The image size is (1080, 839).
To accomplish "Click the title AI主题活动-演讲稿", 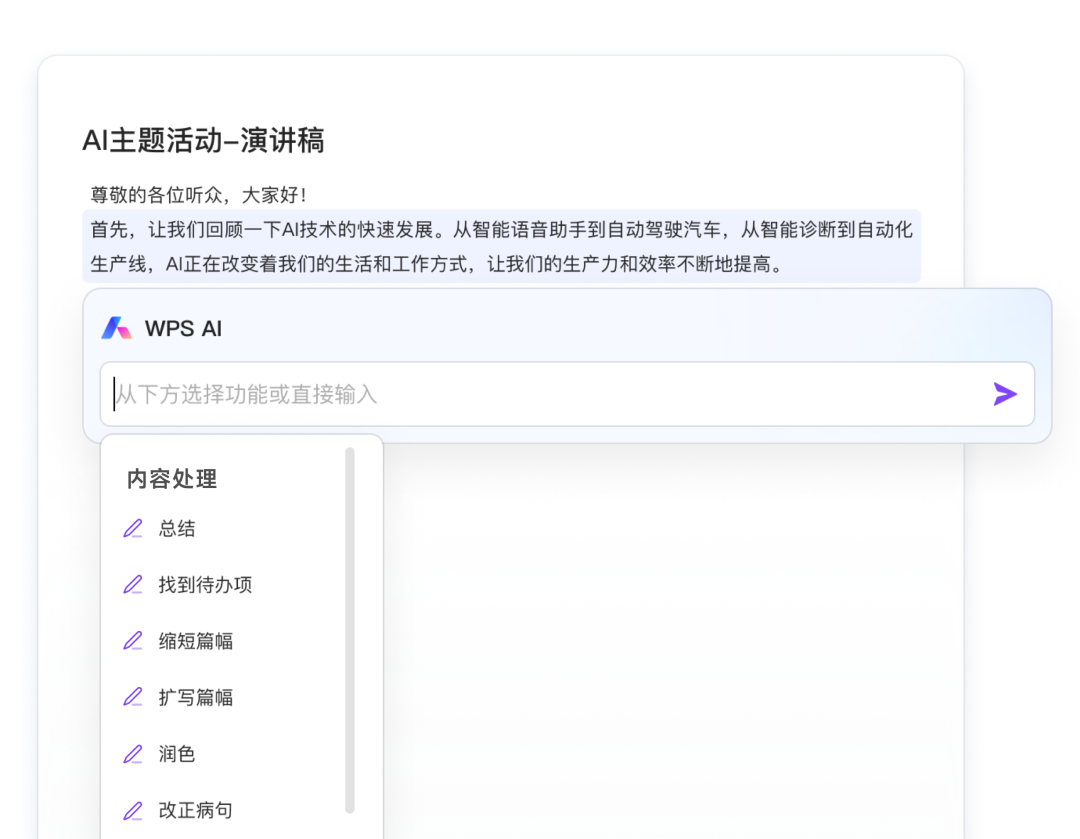I will 203,141.
